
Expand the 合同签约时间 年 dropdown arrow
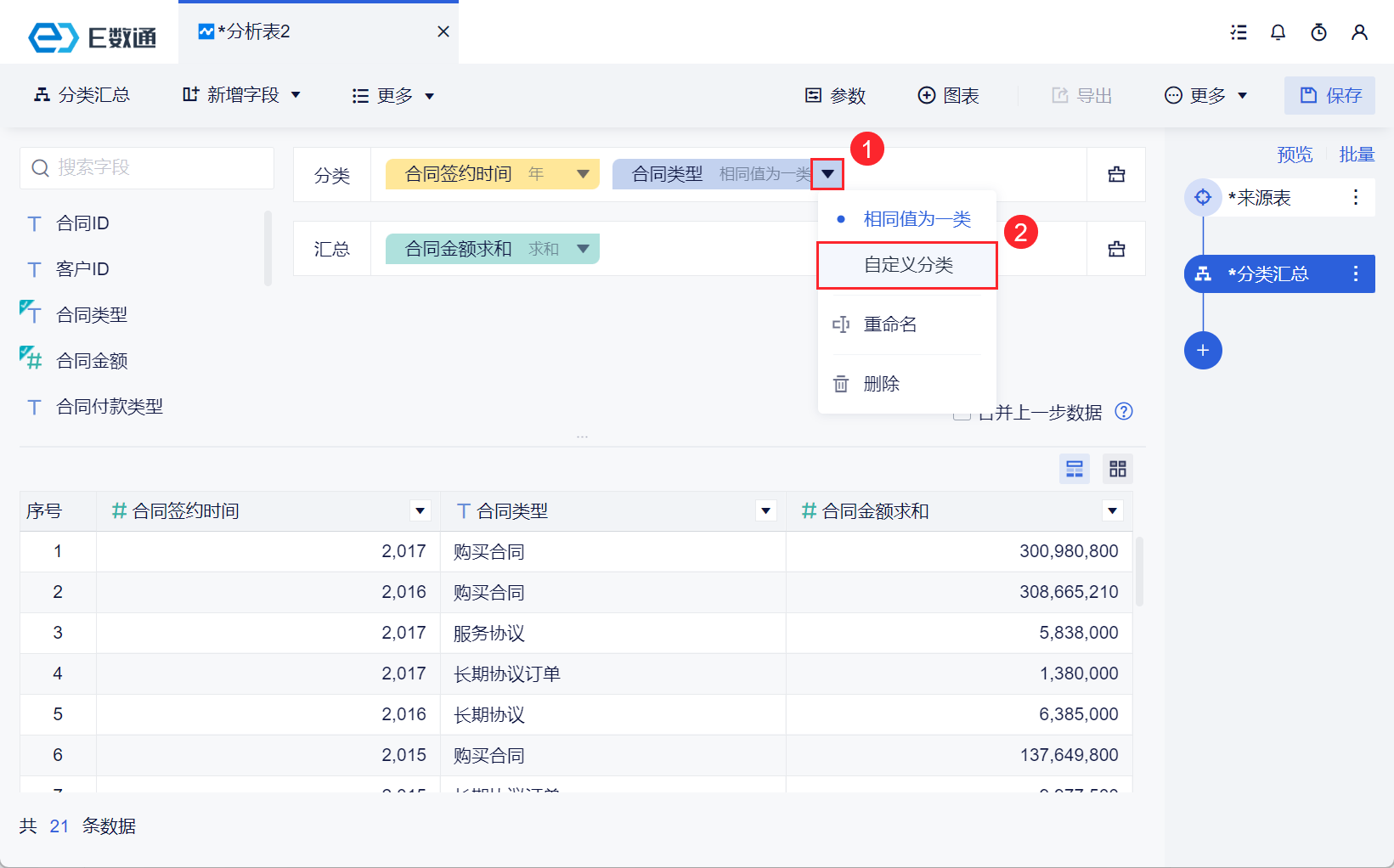583,174
